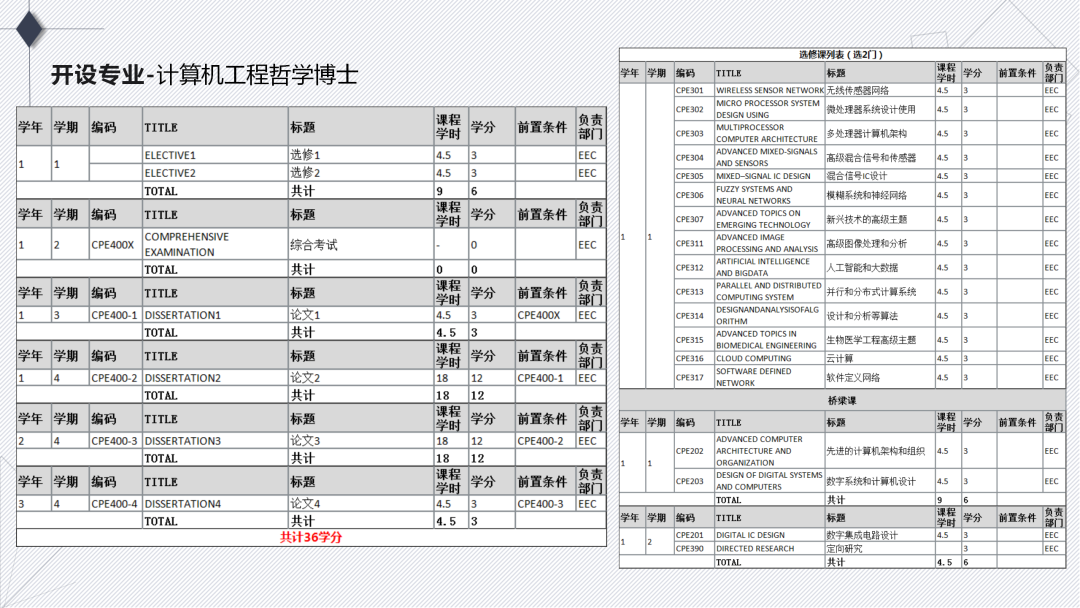1080x608 pixels.
Task: Click MICRO PROCESSOR SYSTEM DESIGN USING title
Action: (767, 109)
